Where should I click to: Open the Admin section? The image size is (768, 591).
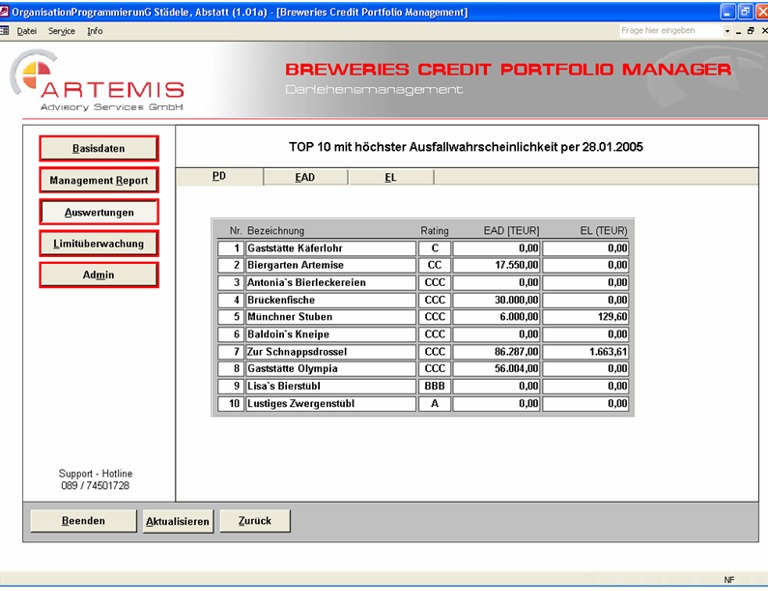(x=99, y=275)
